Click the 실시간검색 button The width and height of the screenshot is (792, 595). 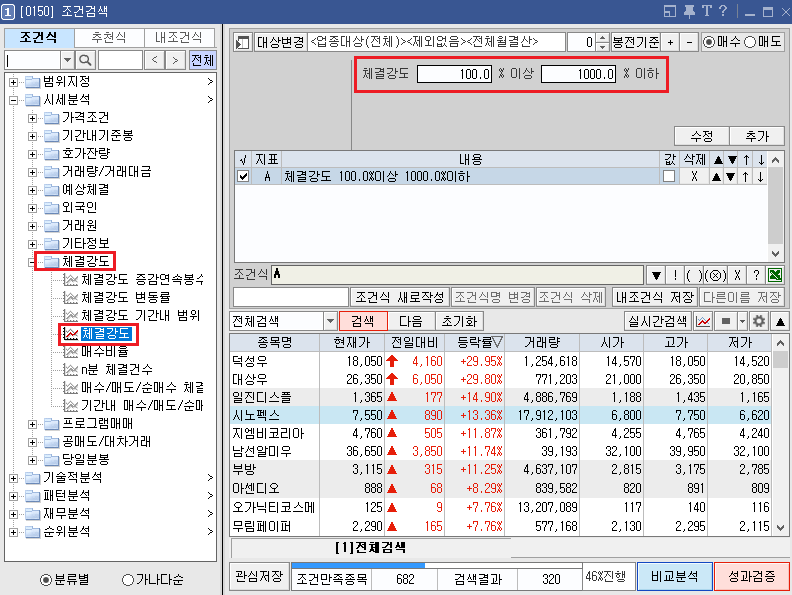(x=658, y=321)
